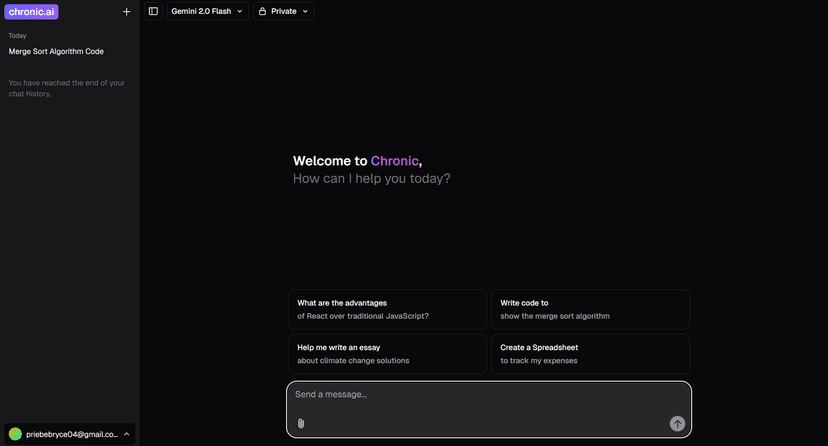Open the Merge Sort Algorithm Code chat
Image resolution: width=828 pixels, height=446 pixels.
56,51
